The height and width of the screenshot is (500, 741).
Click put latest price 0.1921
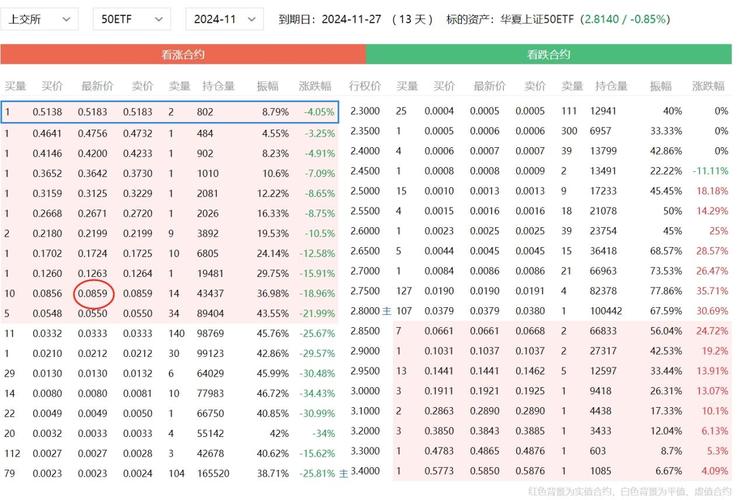(x=484, y=391)
